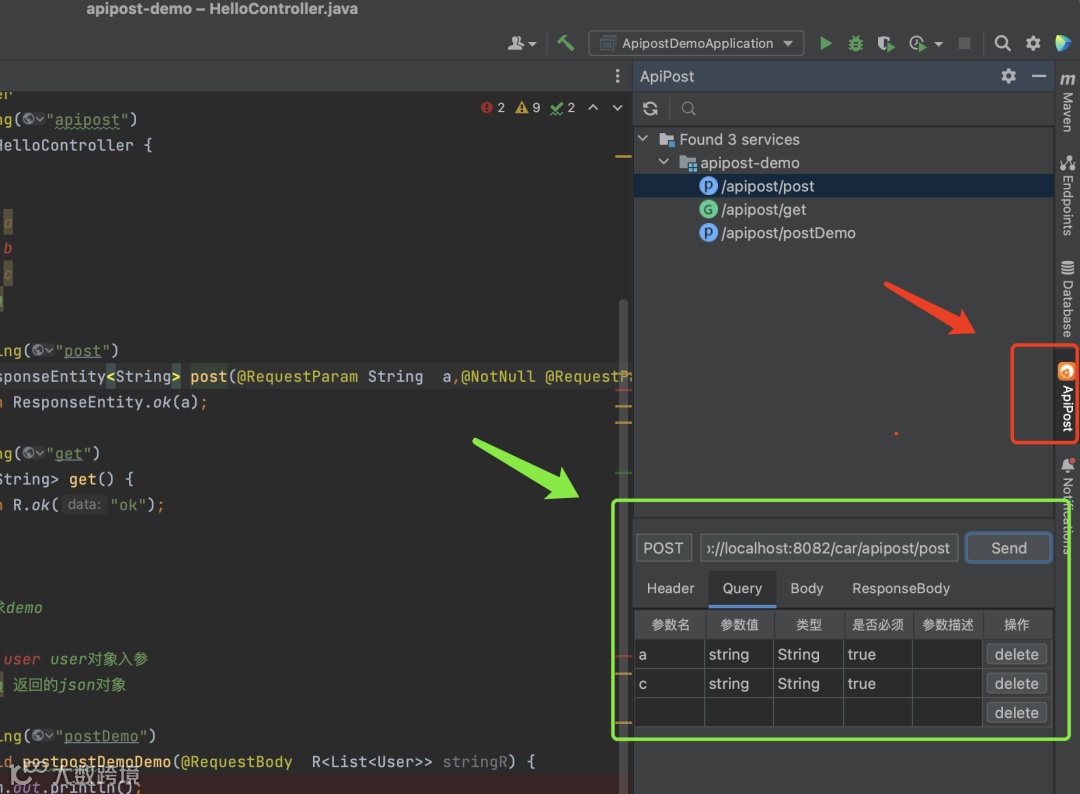Collapse the apipost-demo module node
The height and width of the screenshot is (794, 1080).
[x=664, y=163]
